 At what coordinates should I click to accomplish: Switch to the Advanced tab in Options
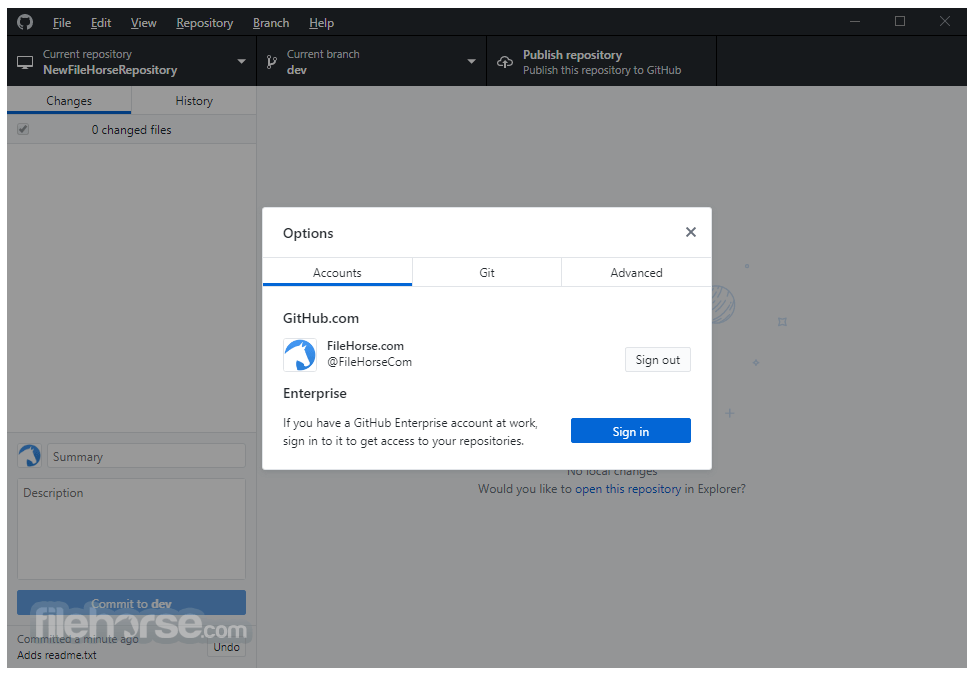click(636, 272)
